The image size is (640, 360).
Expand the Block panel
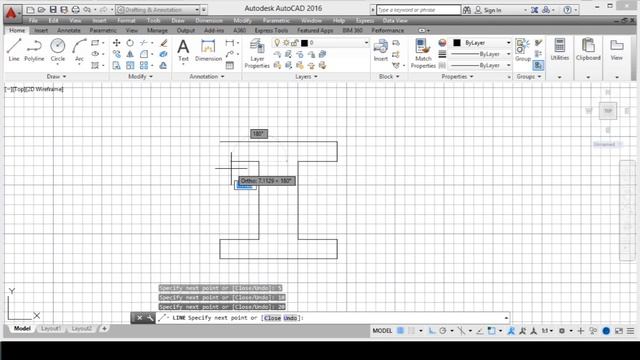pos(389,76)
